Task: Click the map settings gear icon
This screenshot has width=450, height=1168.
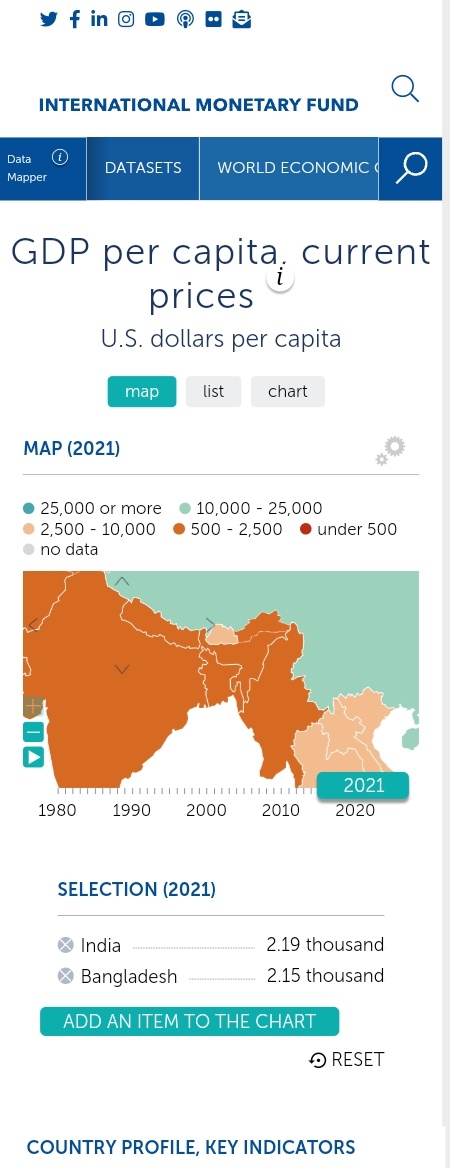Action: 390,451
